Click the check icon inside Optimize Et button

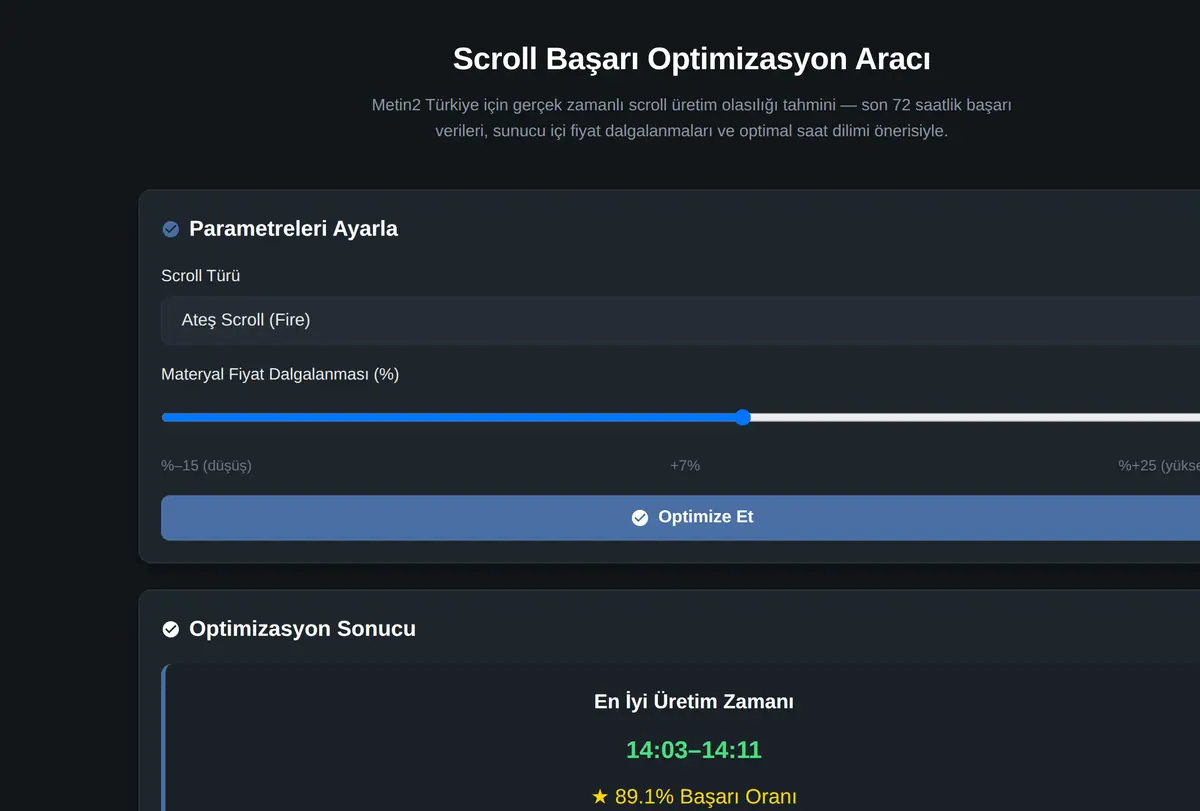click(x=640, y=518)
